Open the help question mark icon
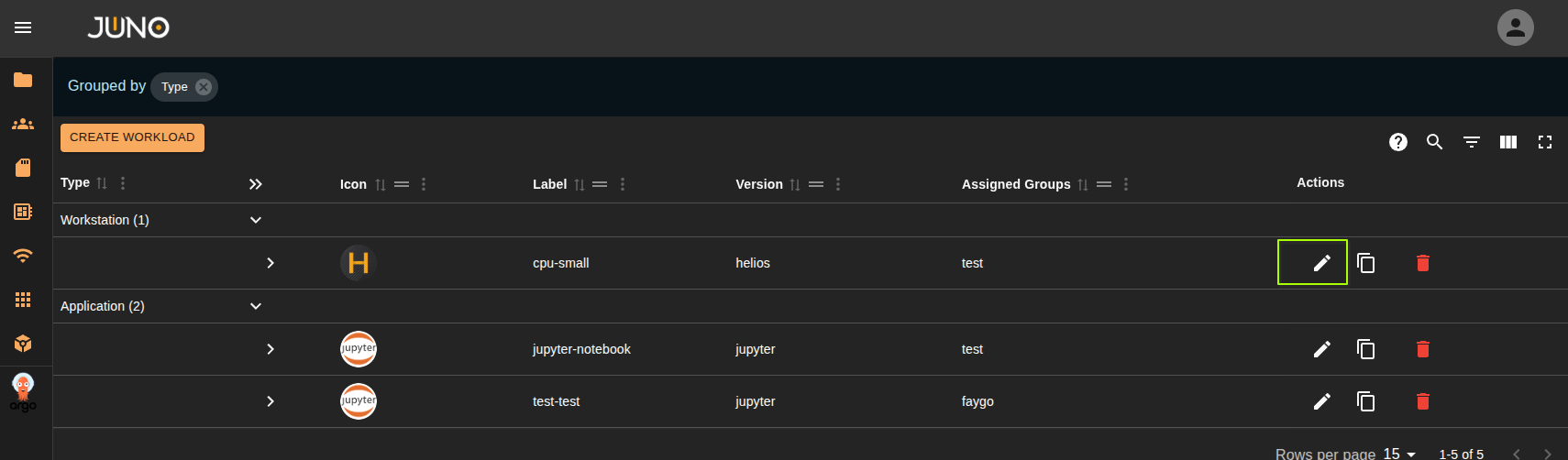The image size is (1568, 460). click(x=1397, y=142)
